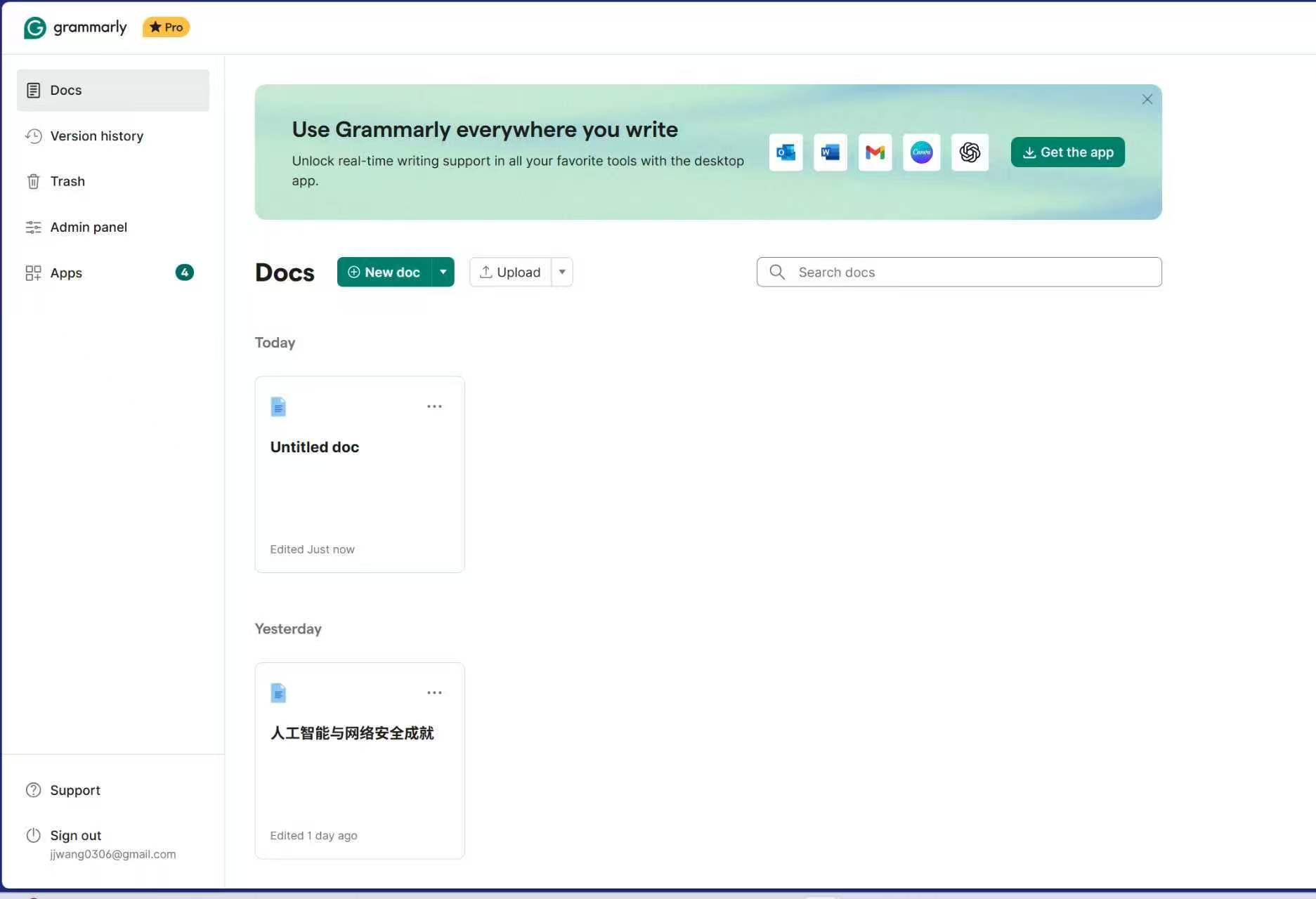Viewport: 1316px width, 899px height.
Task: Click the Get the app button
Action: pyautogui.click(x=1067, y=152)
